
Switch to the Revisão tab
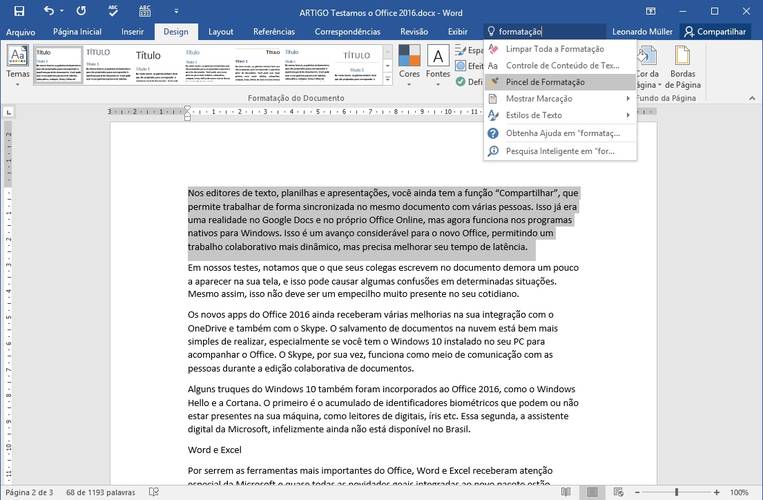click(x=414, y=32)
